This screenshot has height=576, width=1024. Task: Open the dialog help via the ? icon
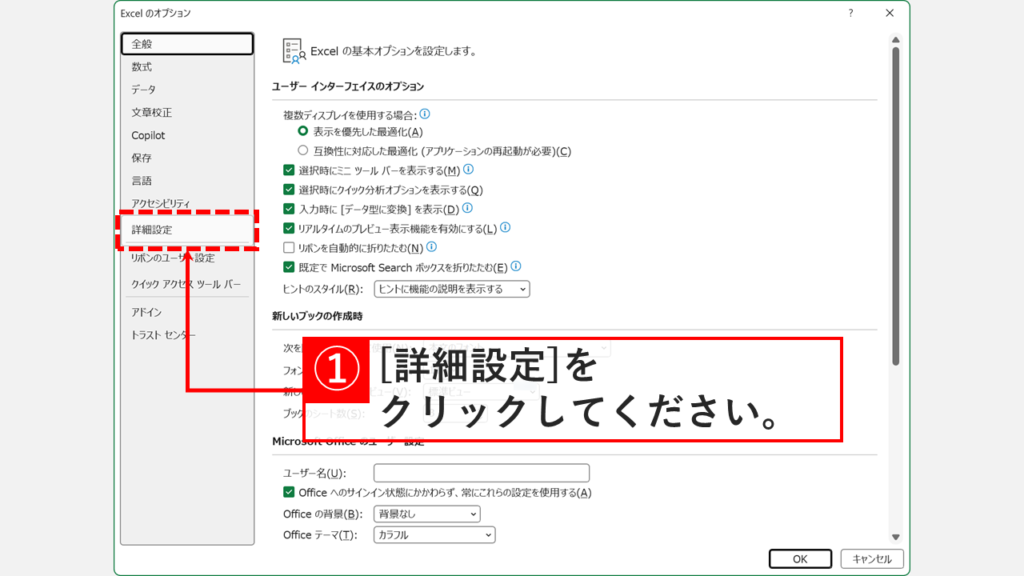(x=849, y=14)
